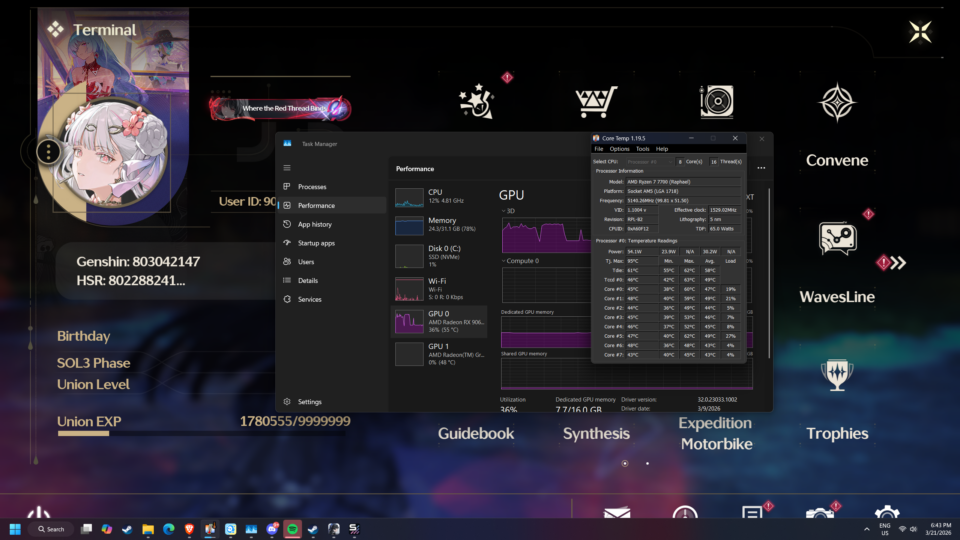The image size is (960, 540).
Task: Open the ENG US language switcher
Action: click(x=885, y=529)
